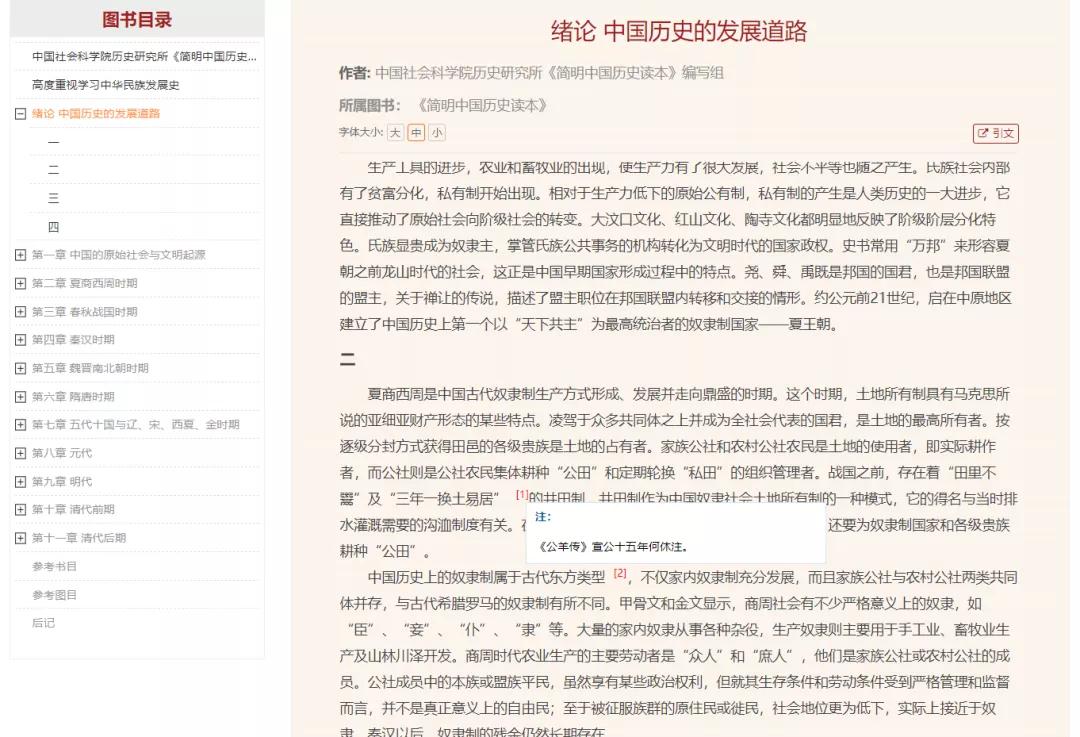1080x737 pixels.
Task: Click the minus icon beside 绪论 中国历史的发展道路
Action: 19,113
